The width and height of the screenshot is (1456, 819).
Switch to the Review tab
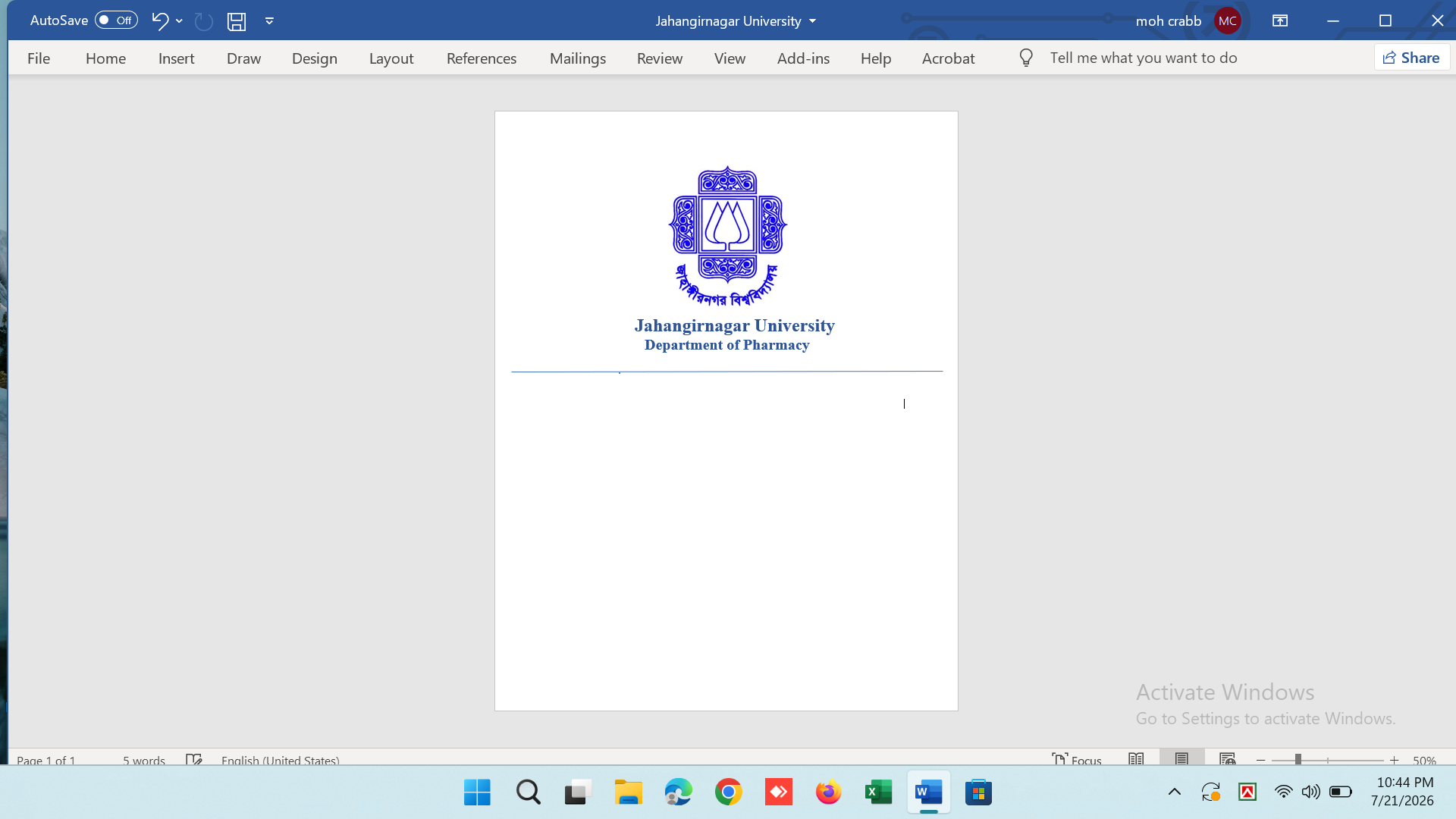(x=660, y=58)
